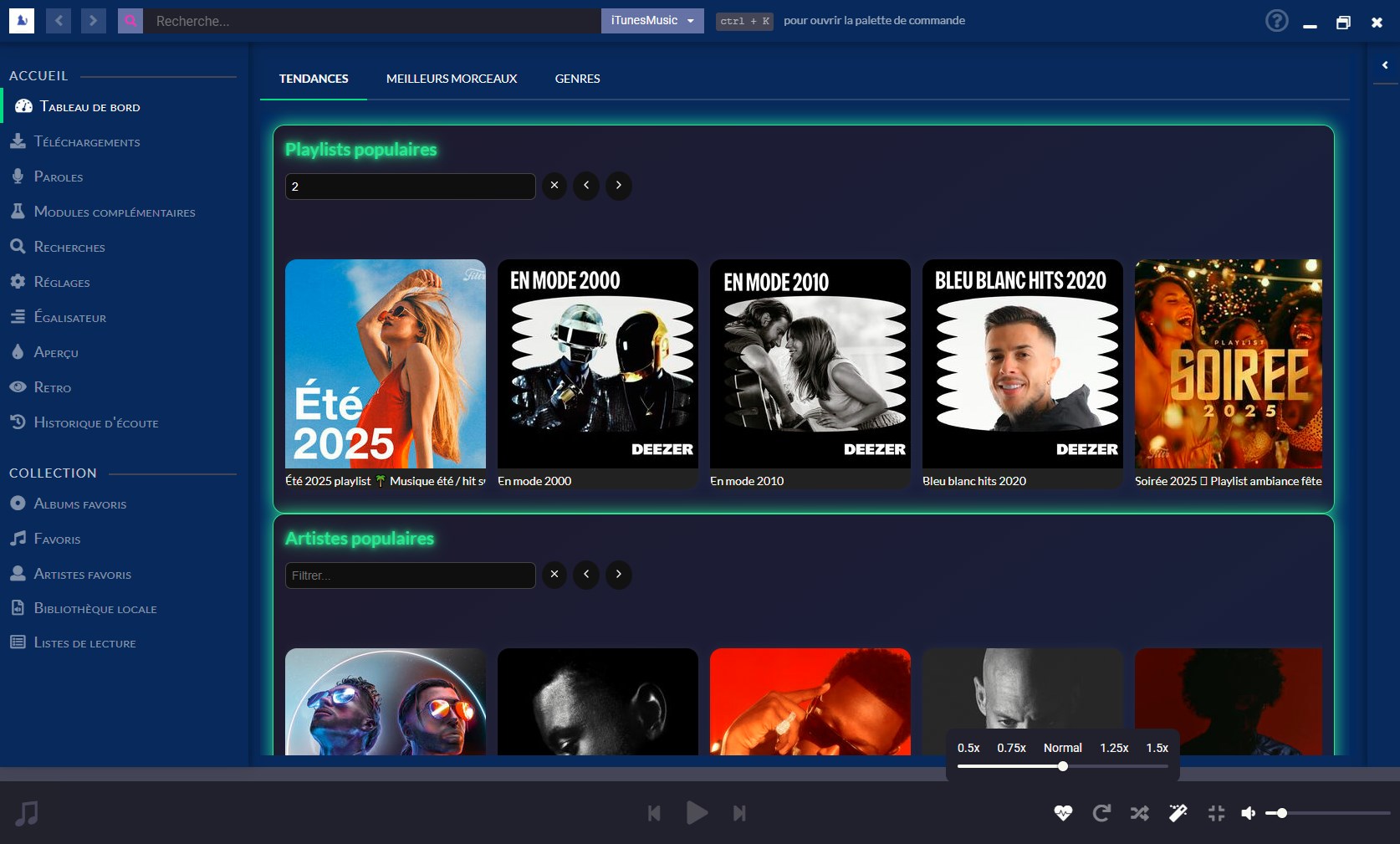The height and width of the screenshot is (844, 1400).
Task: Set playback speed to 1.5x
Action: click(1157, 748)
